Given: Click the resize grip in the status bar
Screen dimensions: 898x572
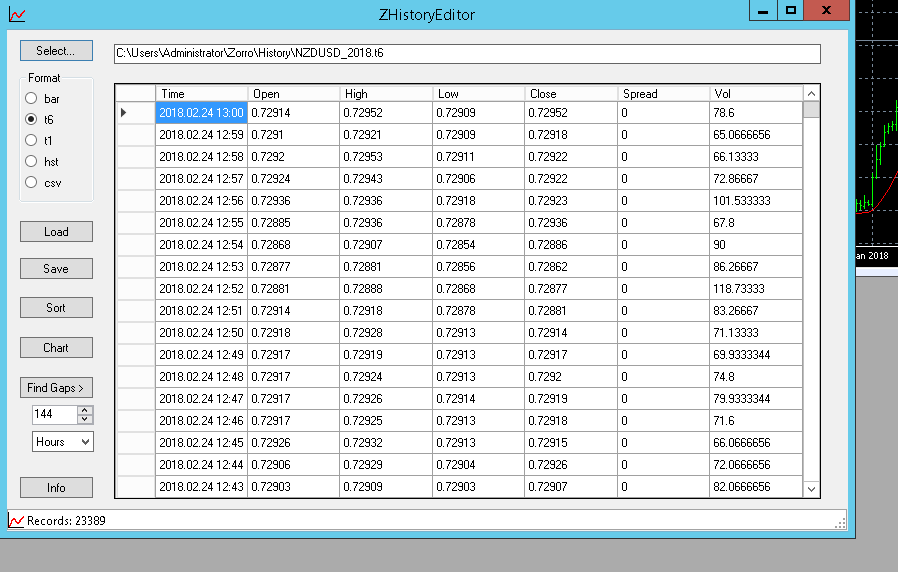Looking at the screenshot, I should [x=840, y=523].
